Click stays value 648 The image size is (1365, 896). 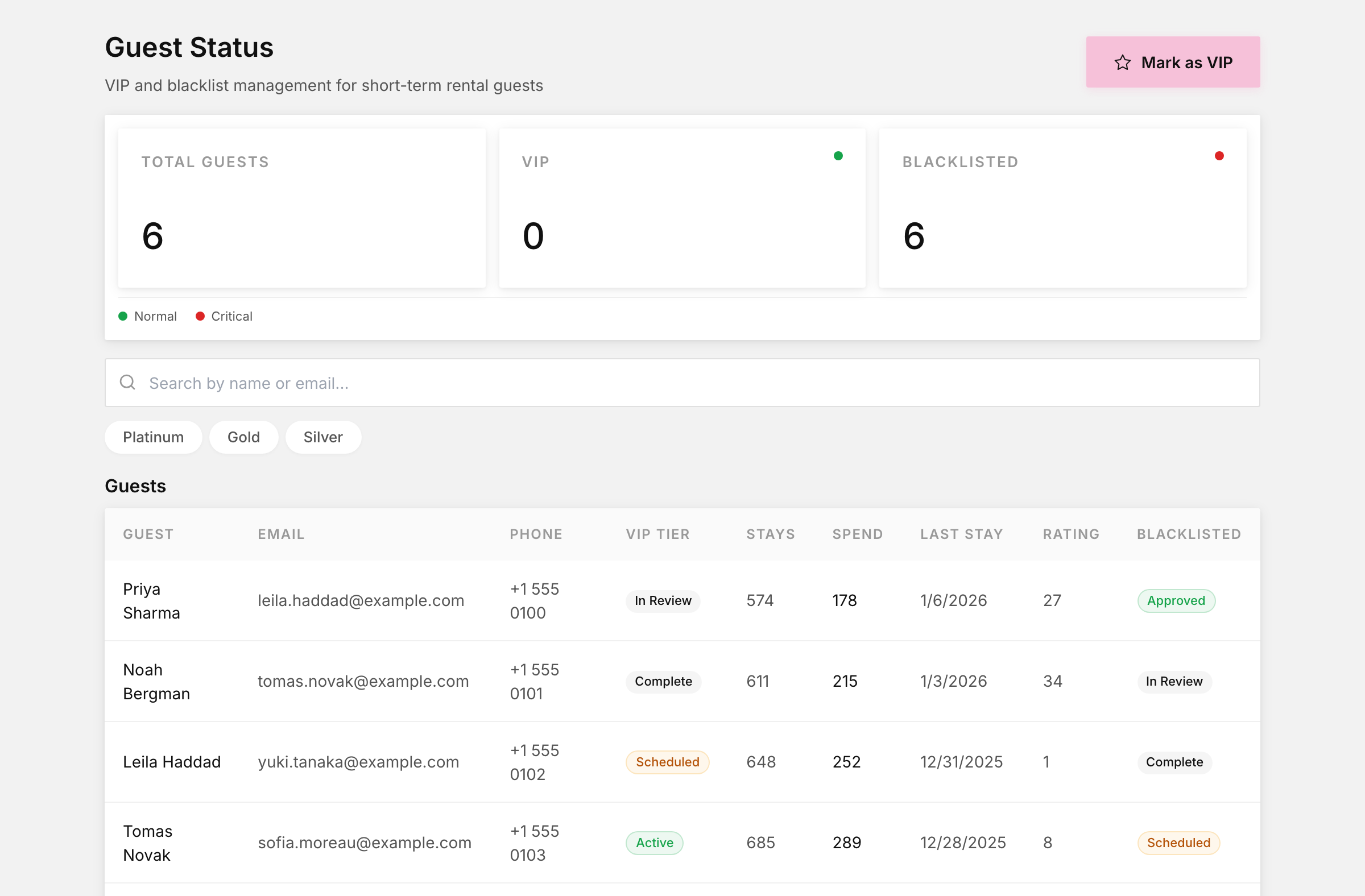click(761, 762)
